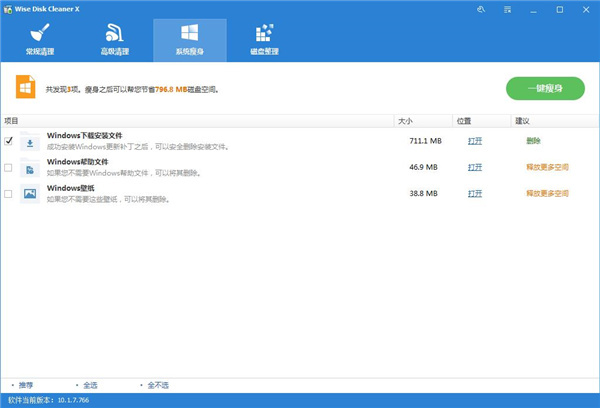Image resolution: width=600 pixels, height=408 pixels.
Task: Click the green 删除 suggestion text
Action: 533,141
